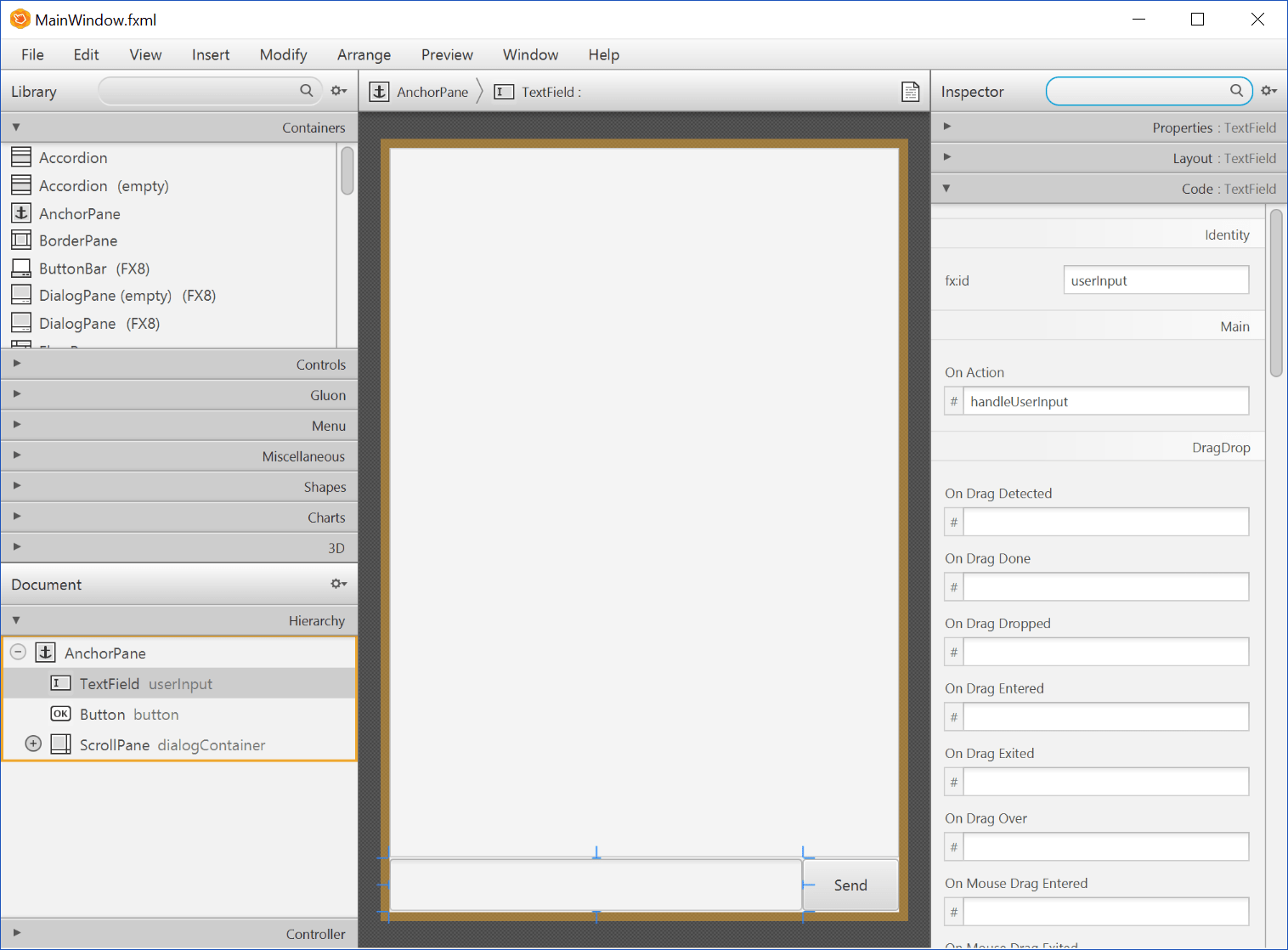Expand the ScrollPane dialogContainer node

[x=32, y=744]
